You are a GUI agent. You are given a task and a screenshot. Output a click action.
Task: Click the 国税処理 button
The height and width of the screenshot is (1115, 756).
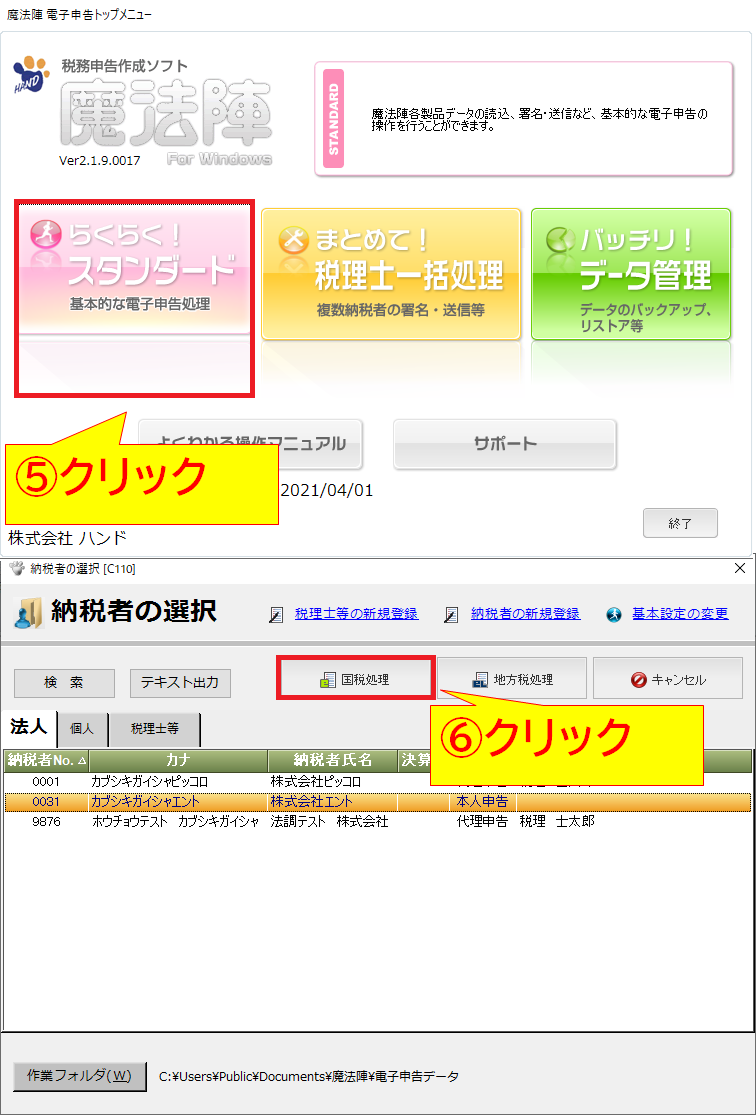click(x=355, y=678)
